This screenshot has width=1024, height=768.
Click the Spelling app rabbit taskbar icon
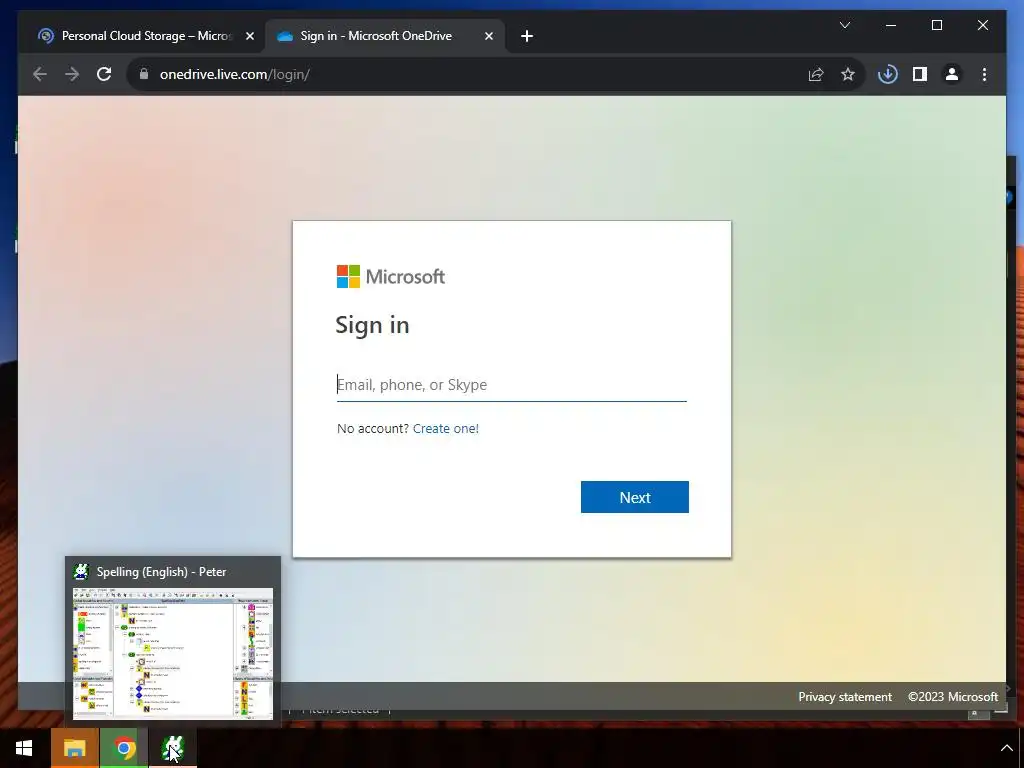pos(173,748)
